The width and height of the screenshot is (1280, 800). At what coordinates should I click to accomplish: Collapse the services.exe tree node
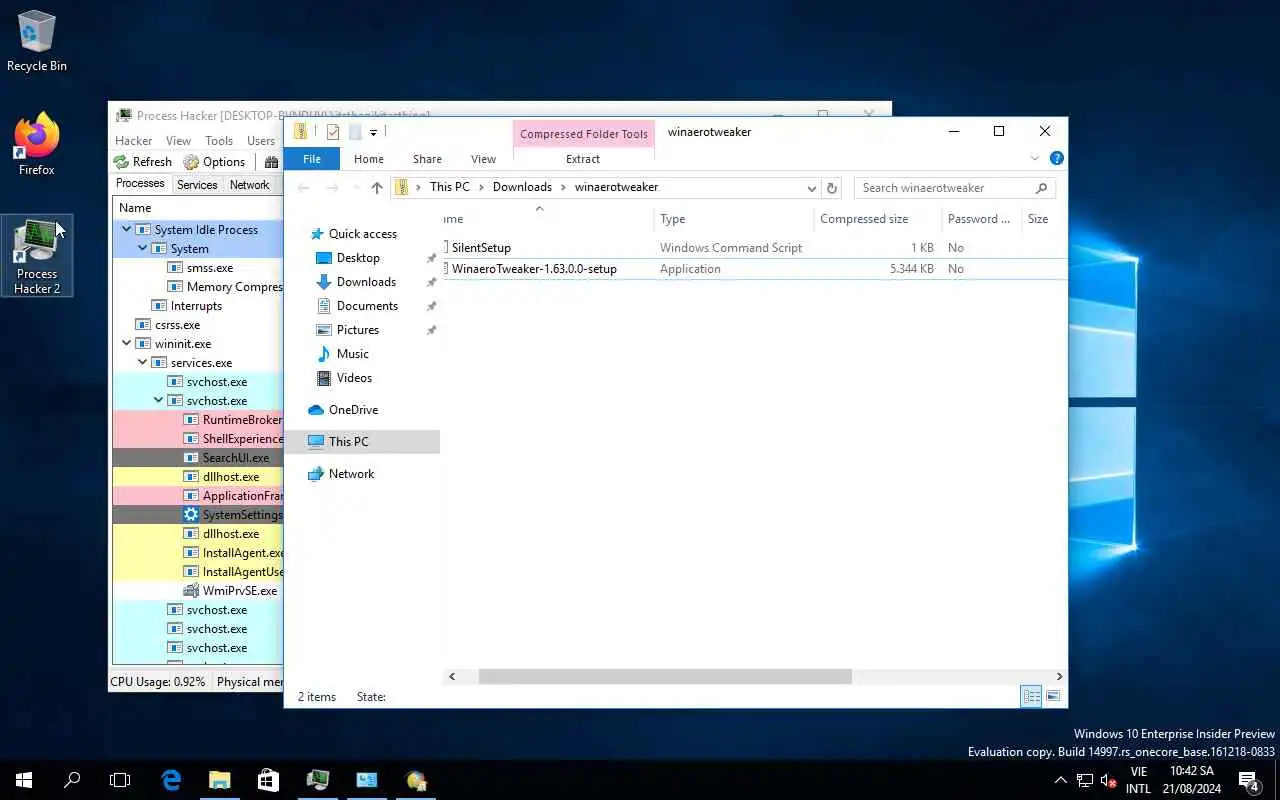click(143, 363)
